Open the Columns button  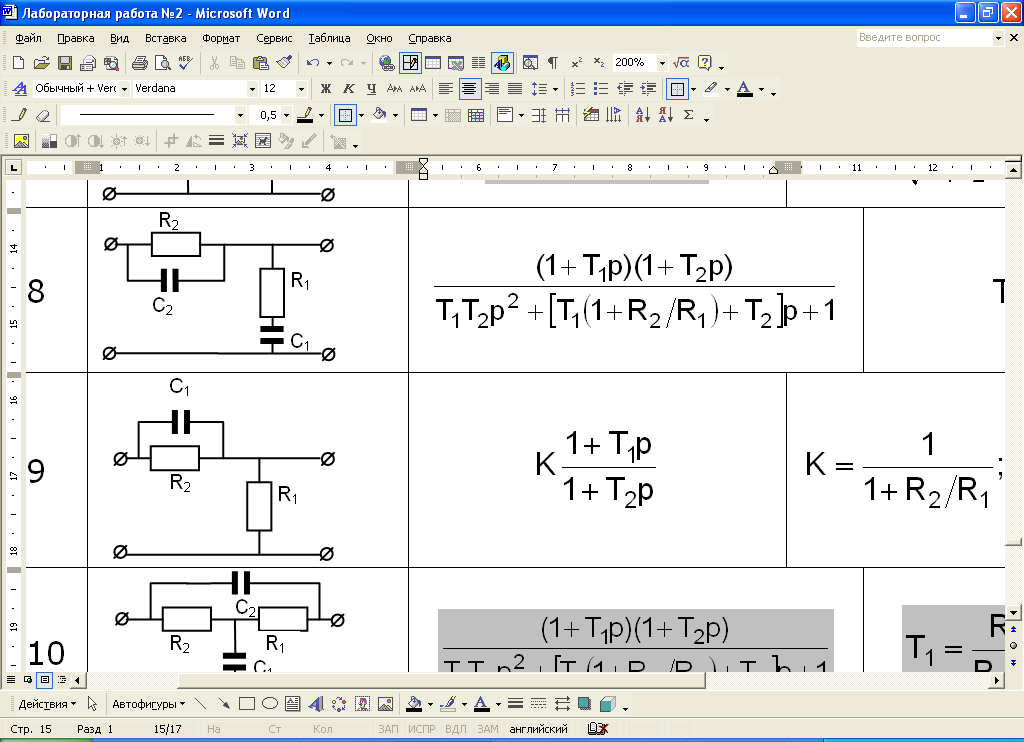click(x=479, y=63)
